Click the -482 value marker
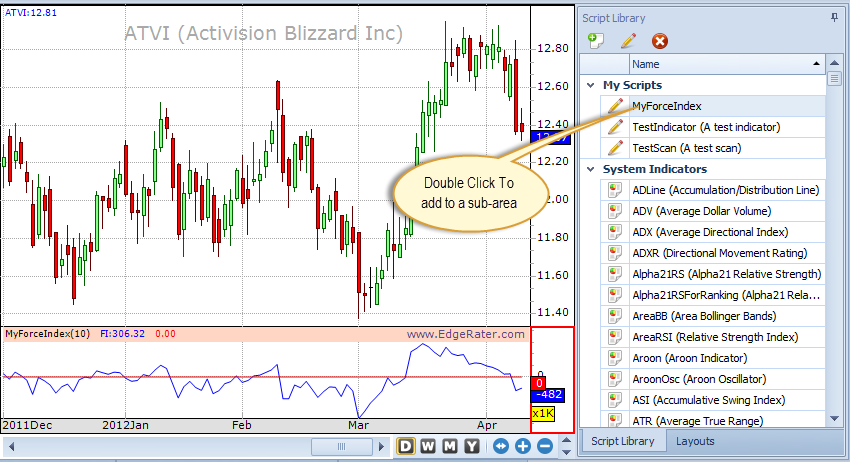 tap(549, 395)
